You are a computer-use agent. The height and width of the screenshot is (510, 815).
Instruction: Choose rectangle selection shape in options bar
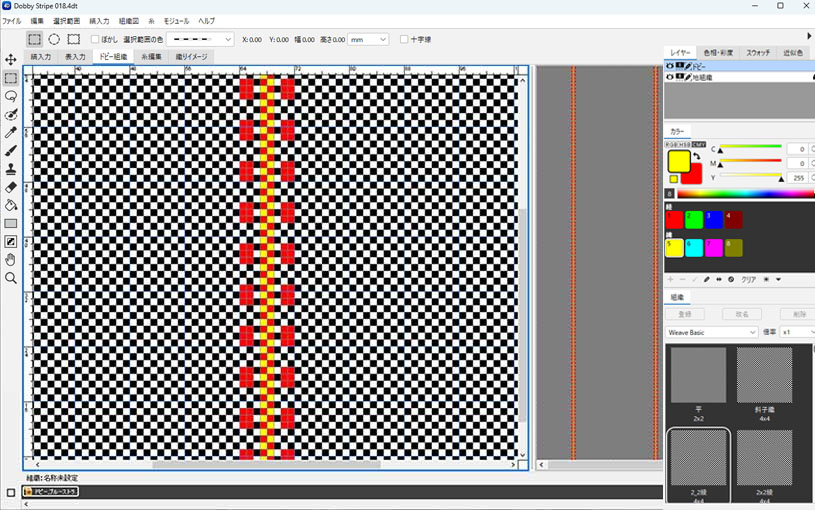34,39
